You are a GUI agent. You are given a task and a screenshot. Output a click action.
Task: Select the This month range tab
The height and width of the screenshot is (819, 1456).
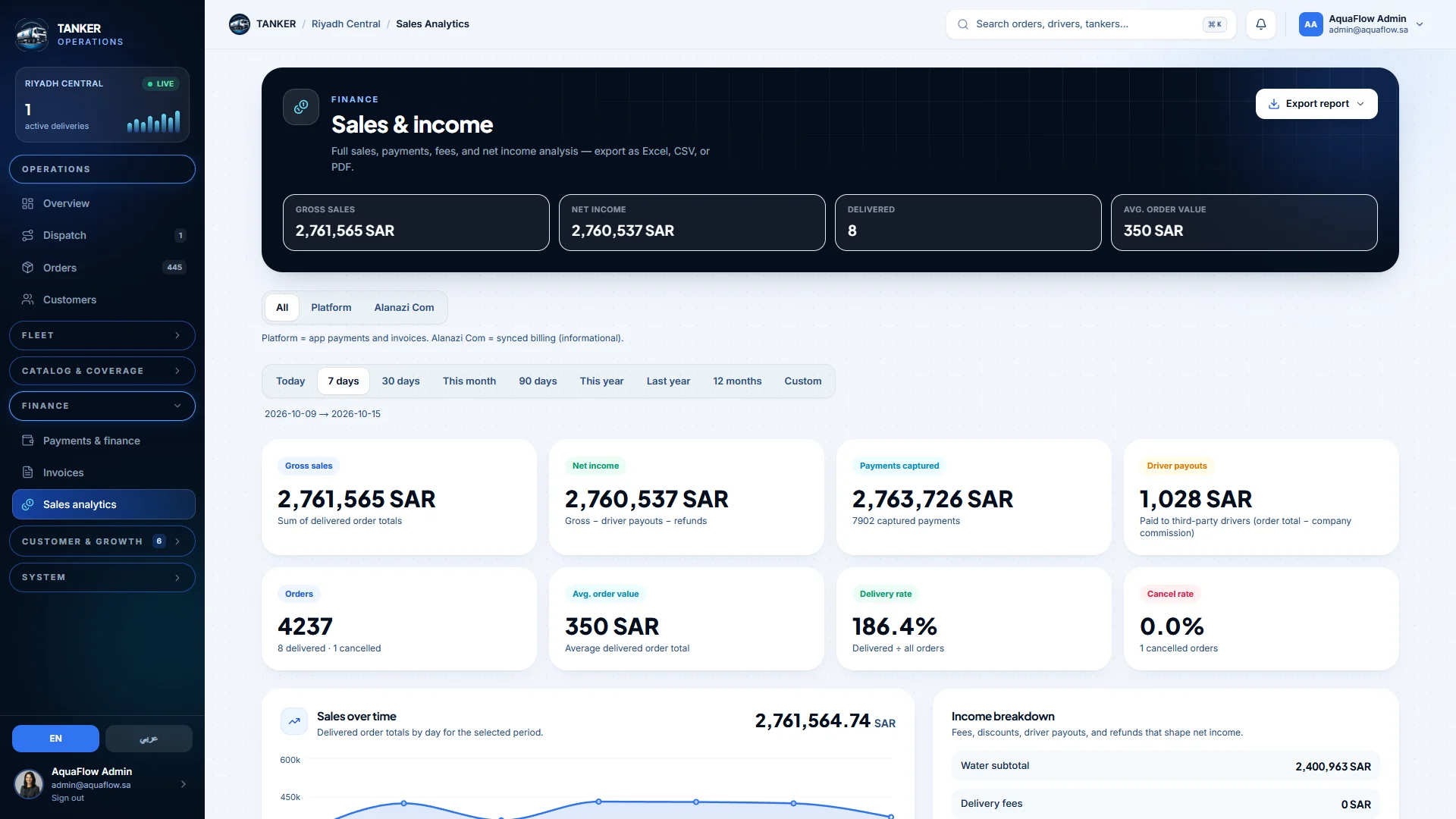[469, 381]
